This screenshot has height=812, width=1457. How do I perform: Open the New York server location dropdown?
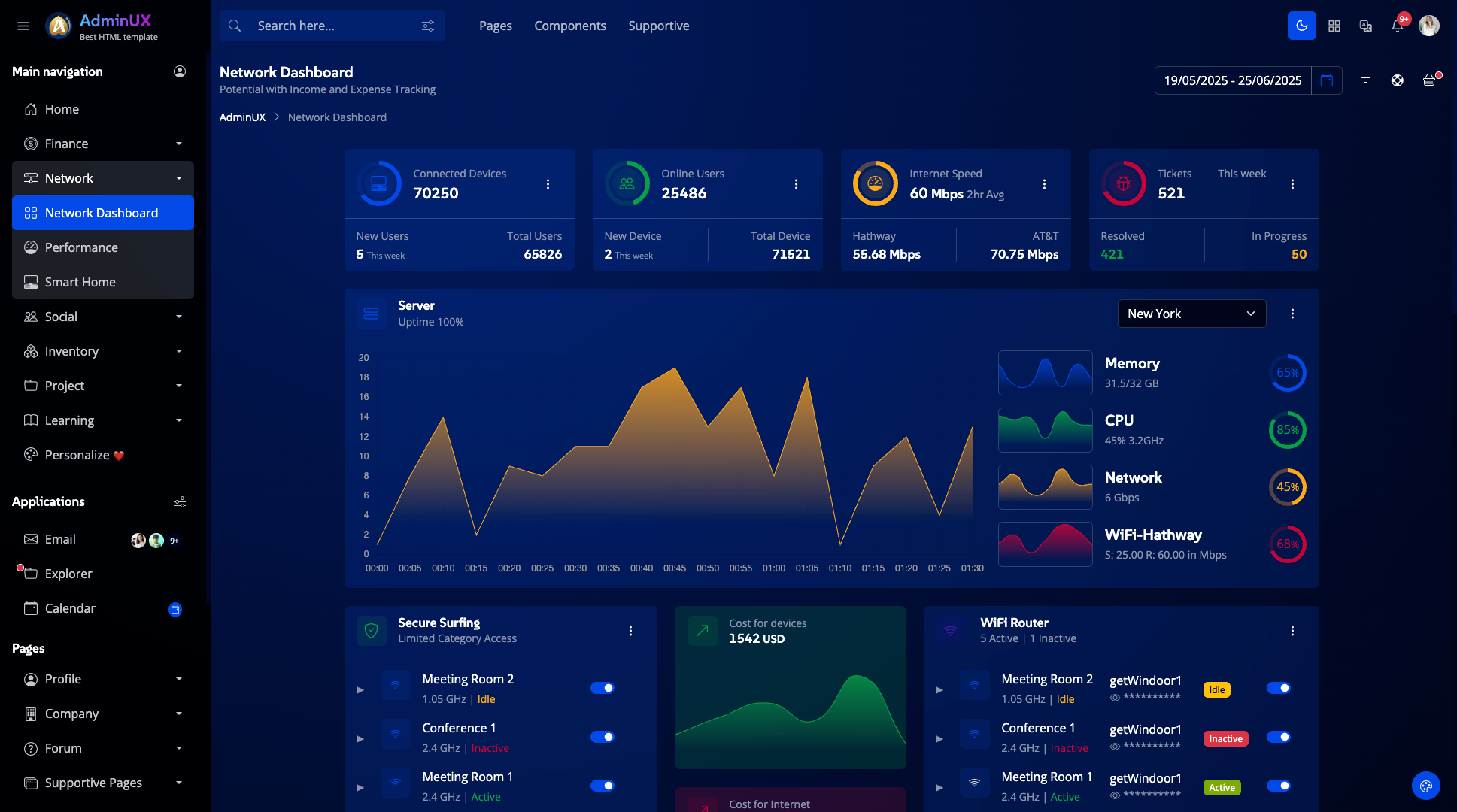pos(1191,314)
